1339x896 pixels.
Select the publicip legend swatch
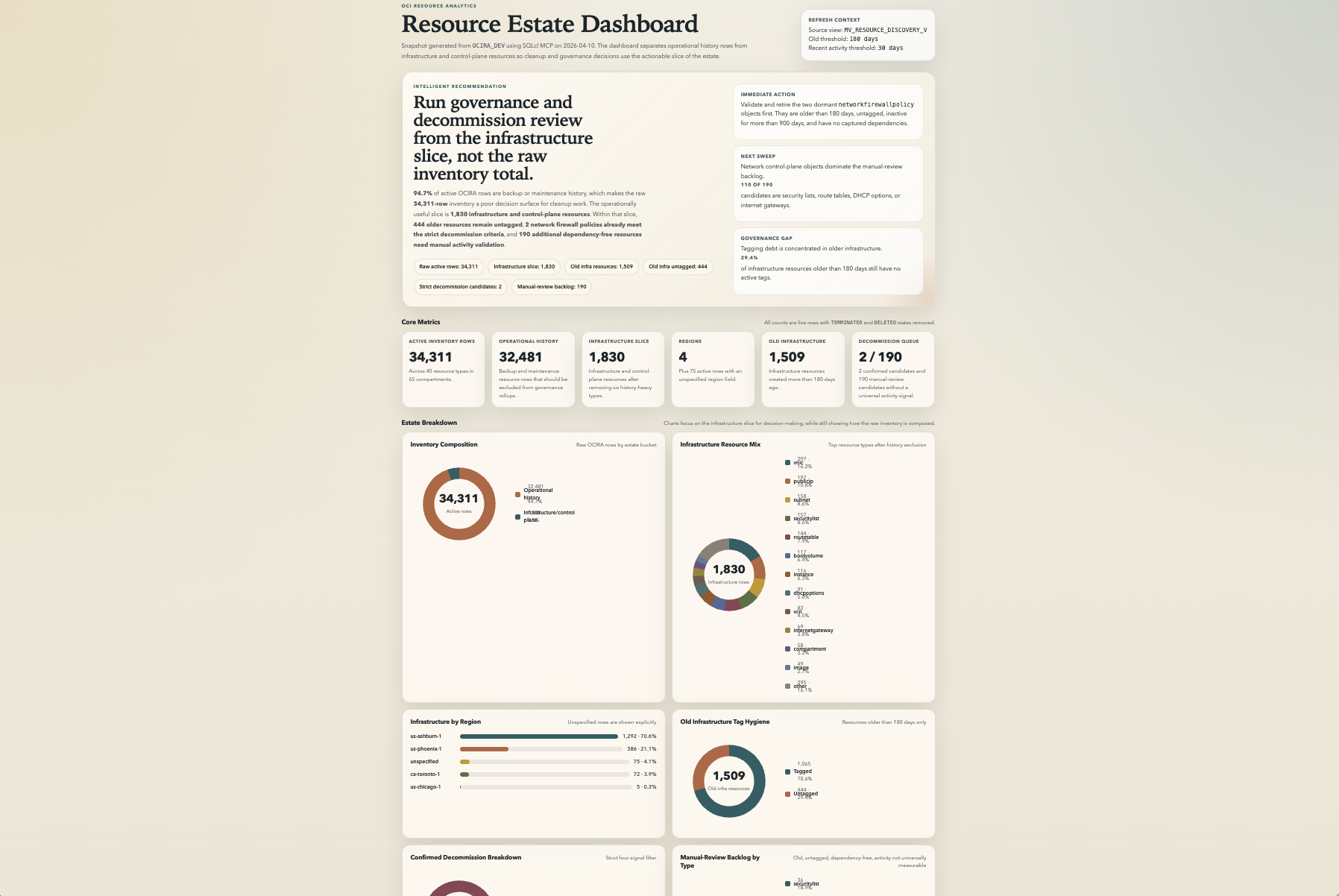pyautogui.click(x=787, y=482)
